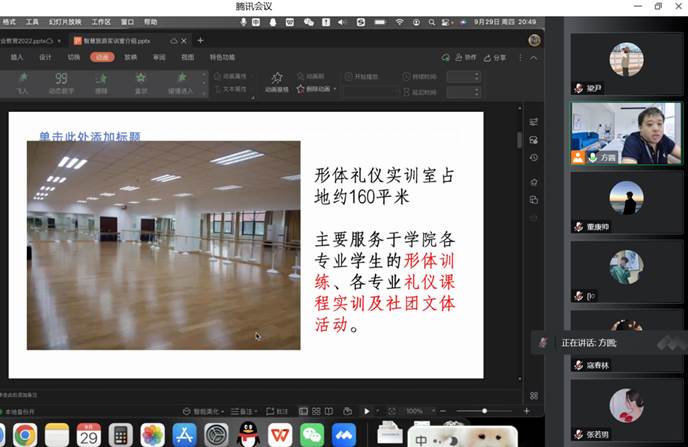Switch to the 切换 ribbon tab
The width and height of the screenshot is (688, 447).
coord(74,57)
